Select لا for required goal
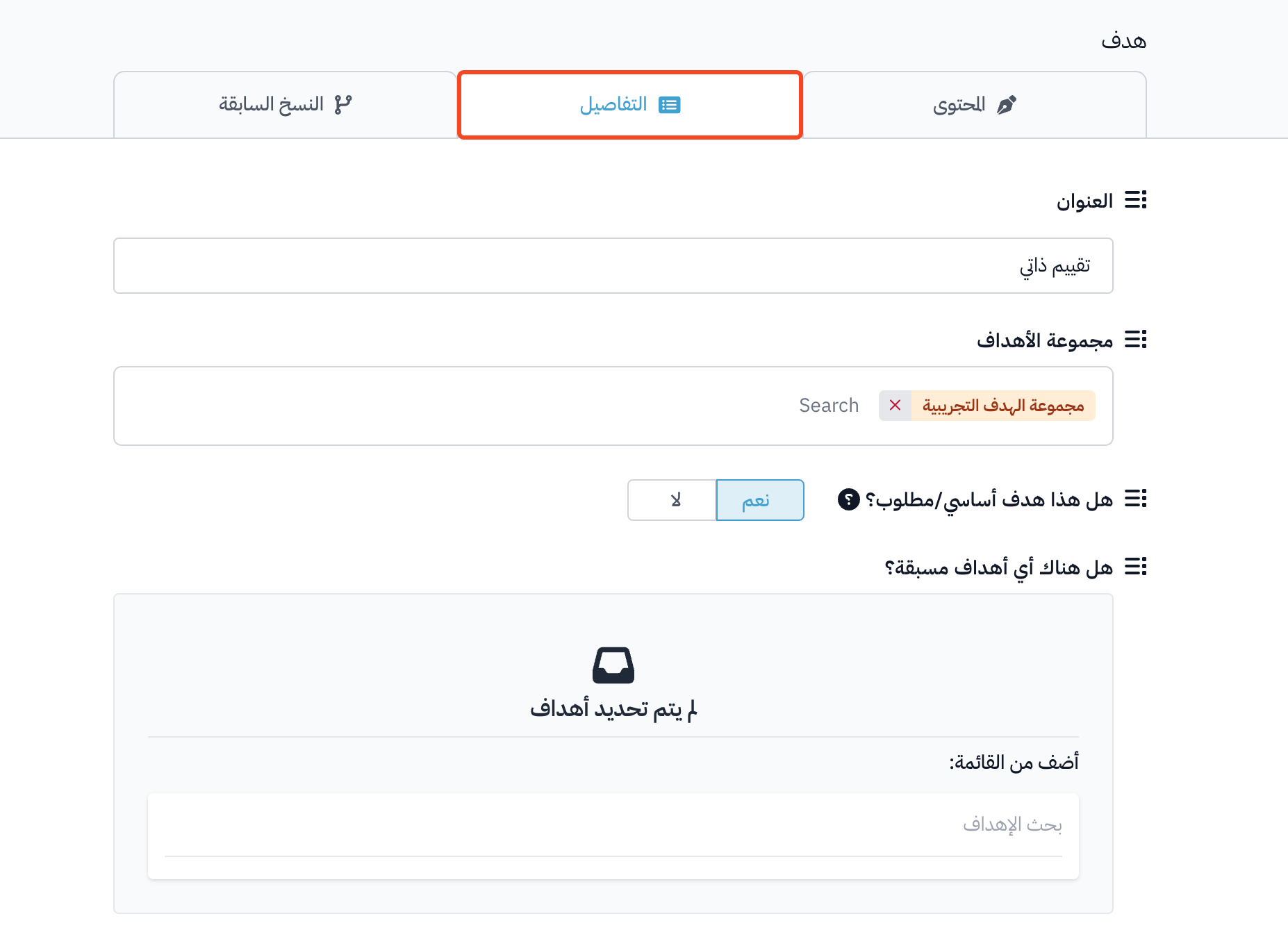The height and width of the screenshot is (939, 1288). coord(672,500)
